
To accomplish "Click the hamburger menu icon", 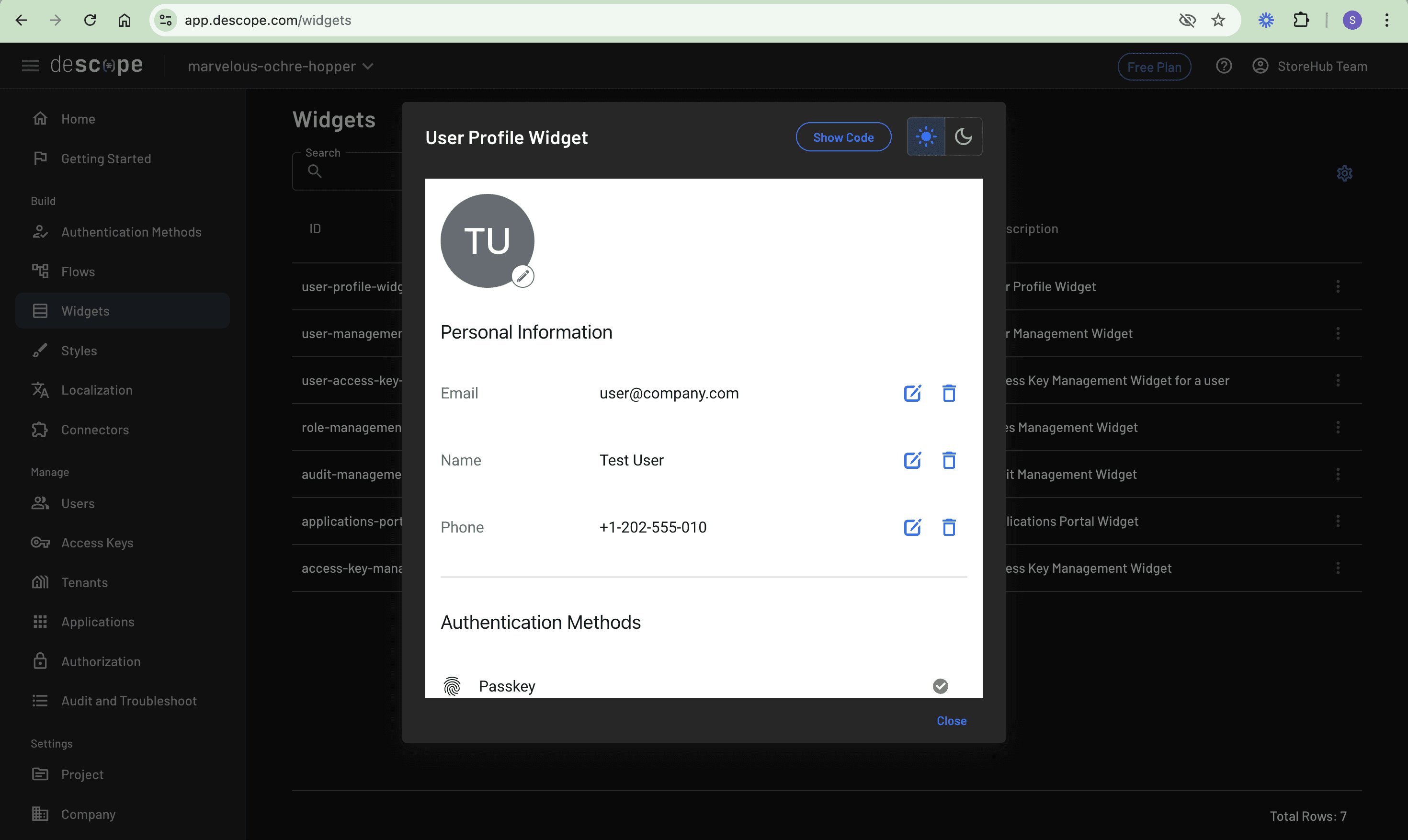I will [31, 66].
